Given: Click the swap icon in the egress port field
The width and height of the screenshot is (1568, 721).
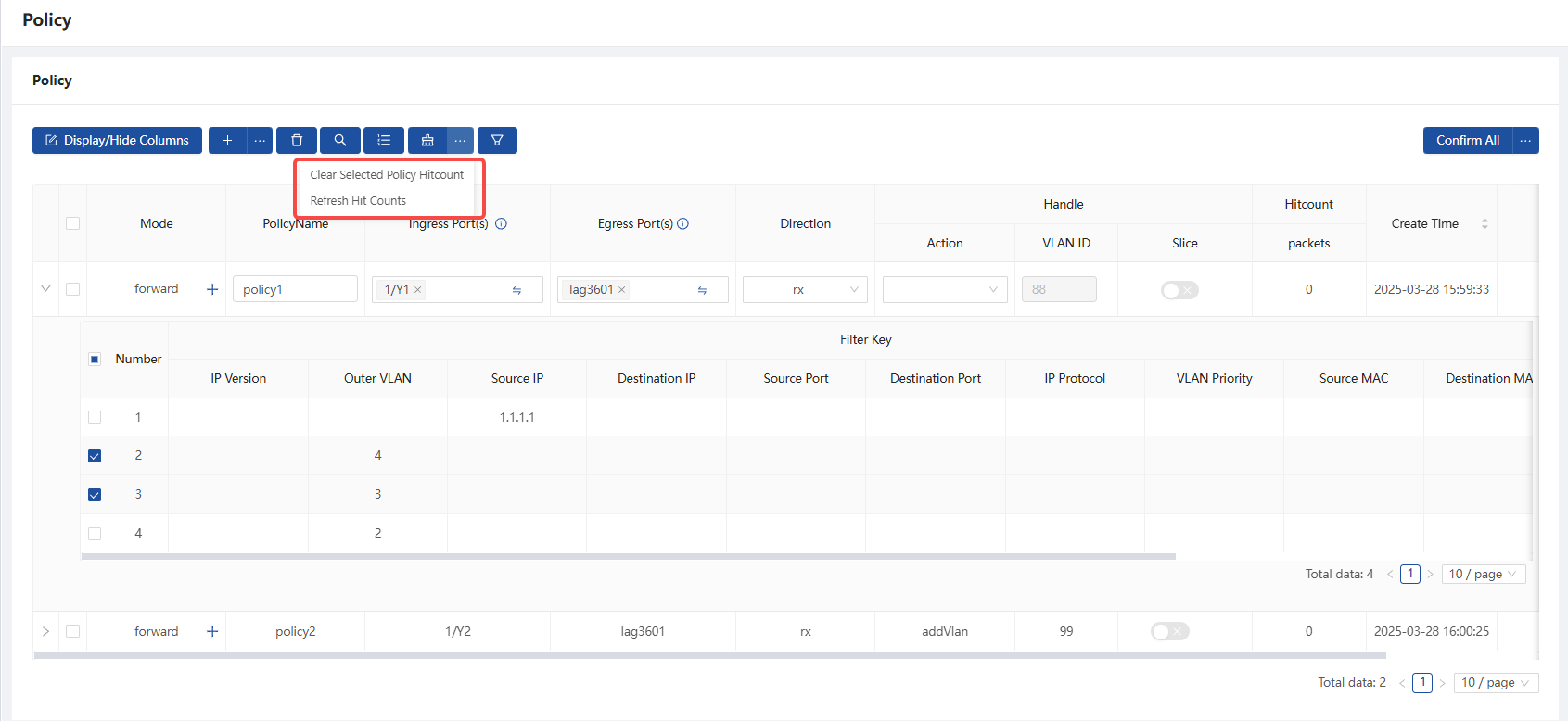Looking at the screenshot, I should (x=702, y=290).
